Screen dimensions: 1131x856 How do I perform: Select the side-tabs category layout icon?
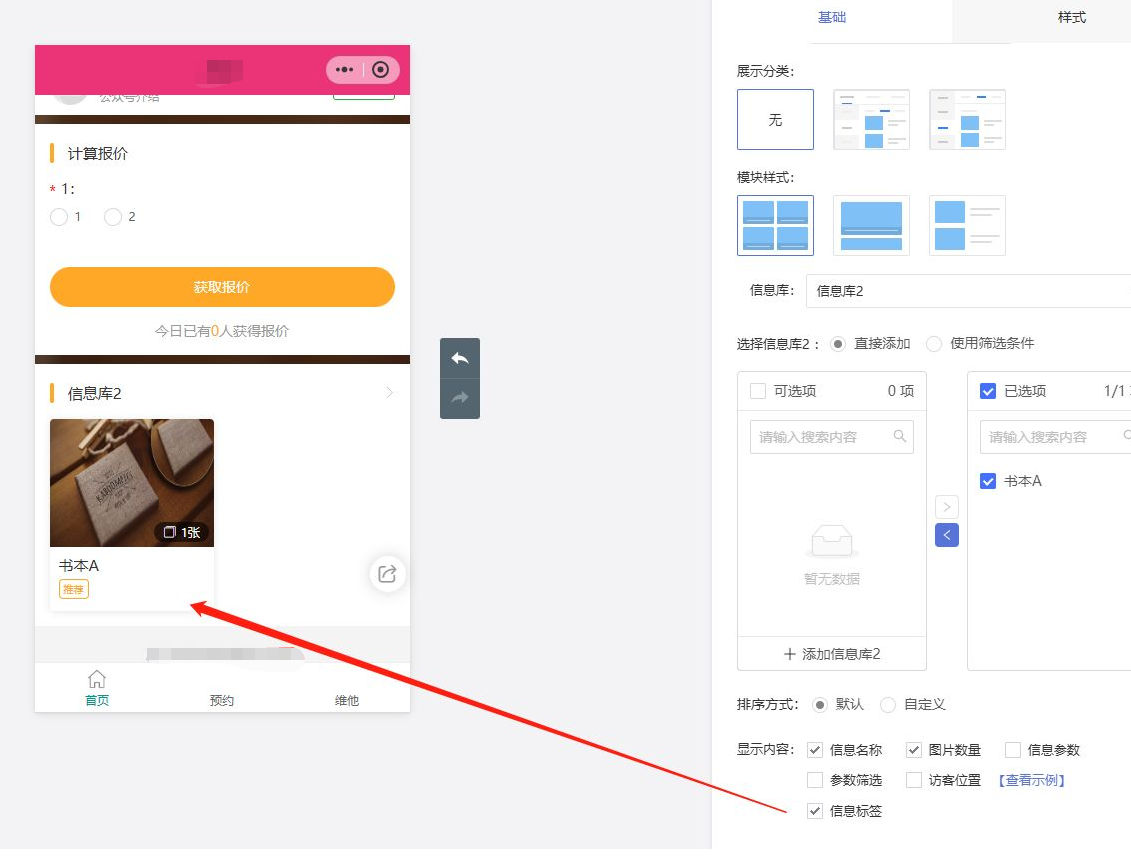[x=967, y=120]
